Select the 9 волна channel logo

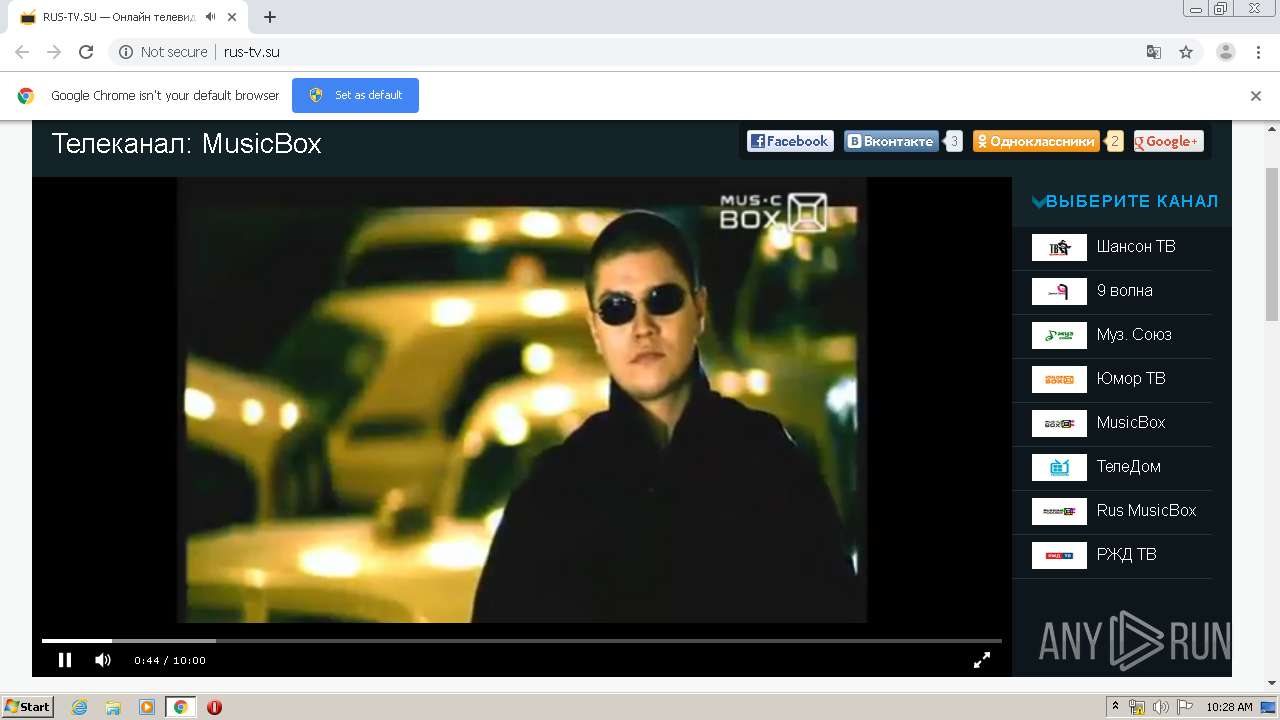click(x=1059, y=291)
